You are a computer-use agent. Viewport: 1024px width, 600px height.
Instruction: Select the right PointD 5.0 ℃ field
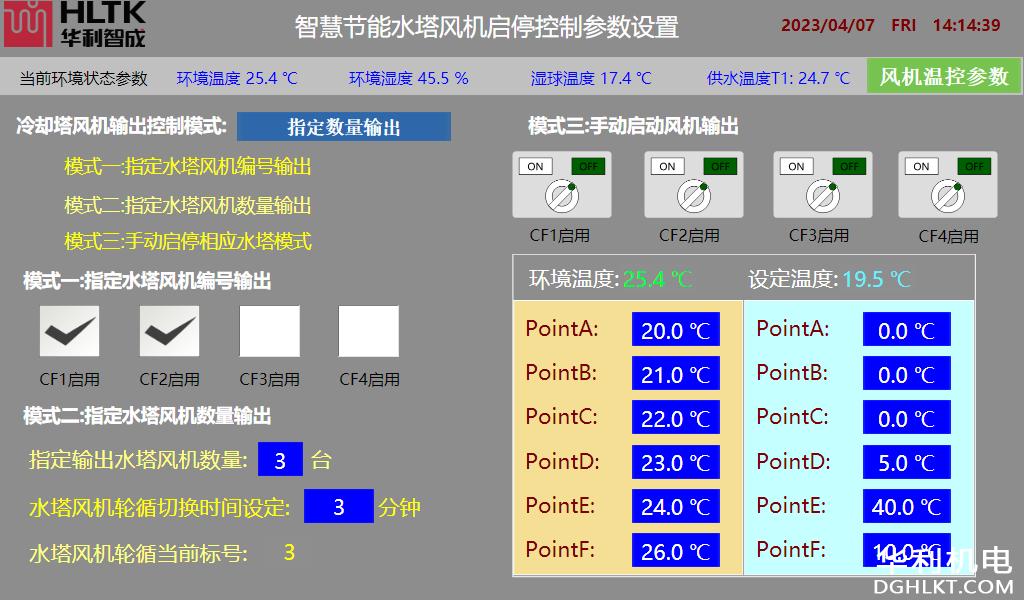pyautogui.click(x=906, y=463)
